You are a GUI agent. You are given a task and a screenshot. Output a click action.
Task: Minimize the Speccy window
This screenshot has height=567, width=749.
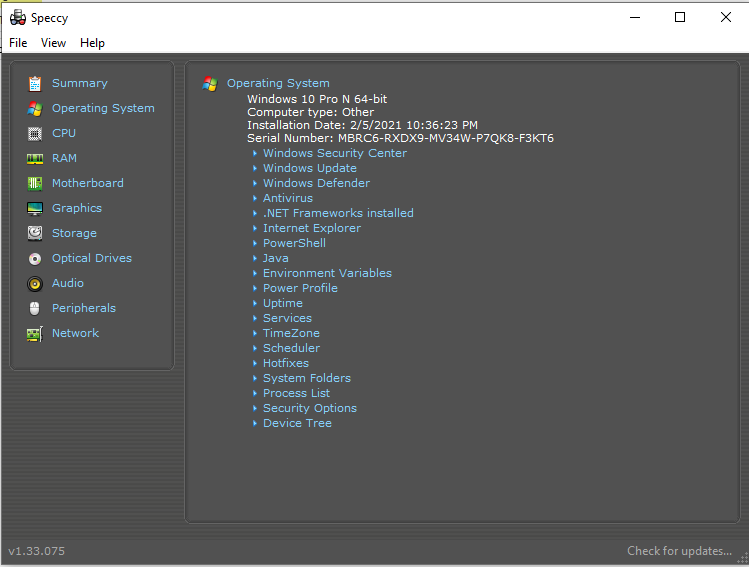[635, 17]
